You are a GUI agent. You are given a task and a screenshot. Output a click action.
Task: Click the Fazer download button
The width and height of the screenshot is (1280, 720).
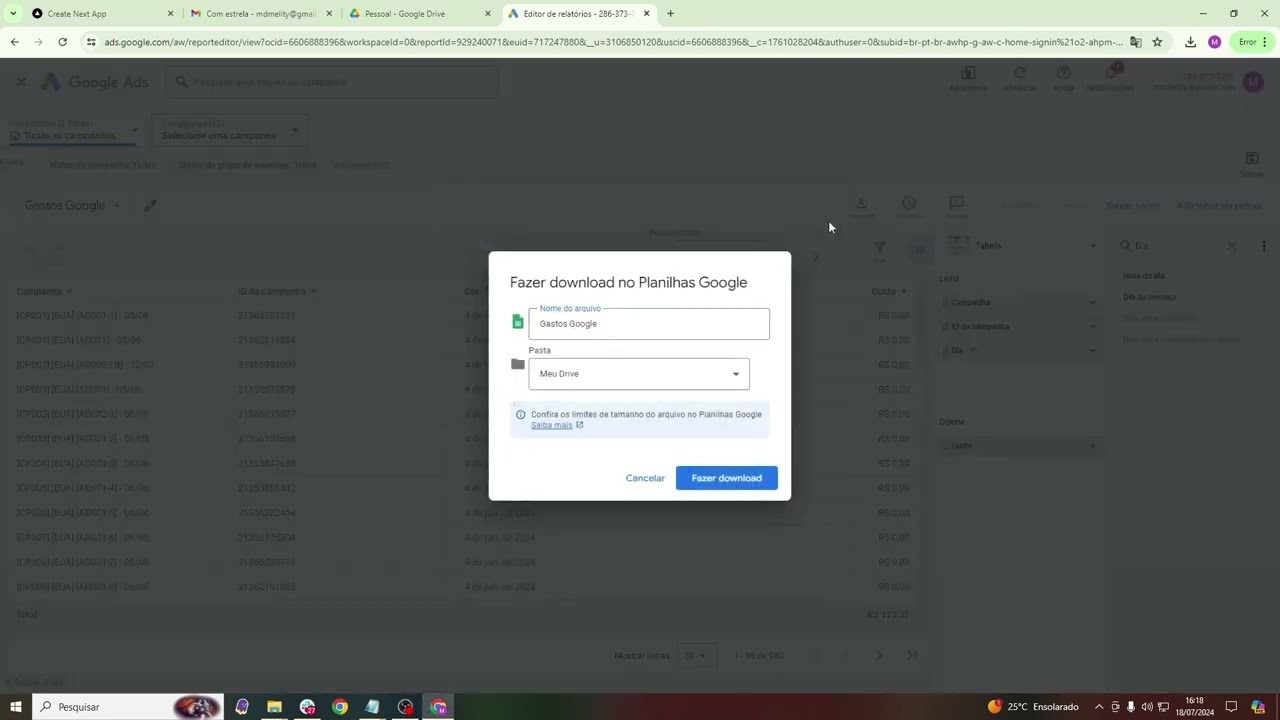(x=726, y=478)
